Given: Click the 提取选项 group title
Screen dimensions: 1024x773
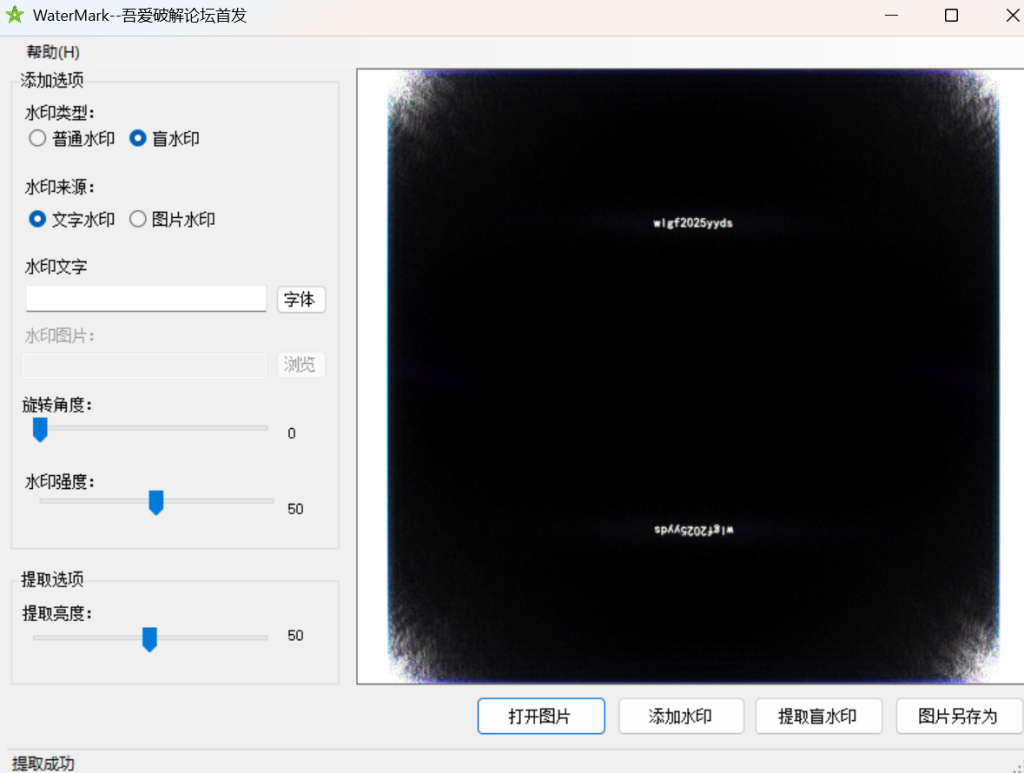Looking at the screenshot, I should (x=52, y=579).
